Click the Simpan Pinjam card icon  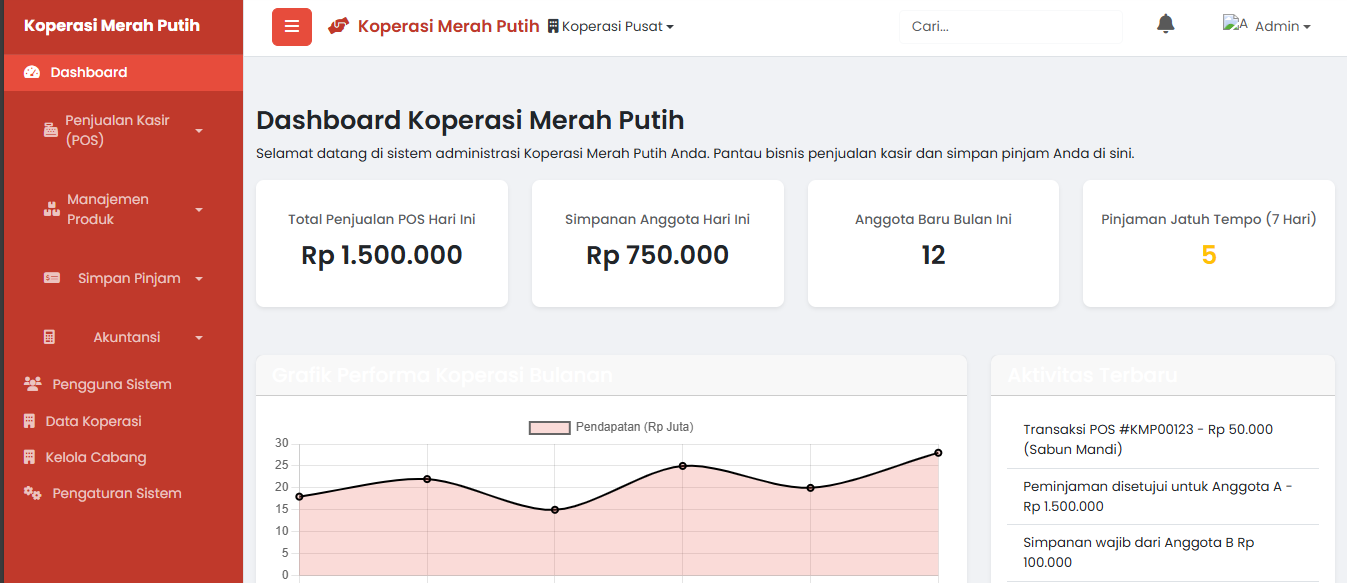52,278
